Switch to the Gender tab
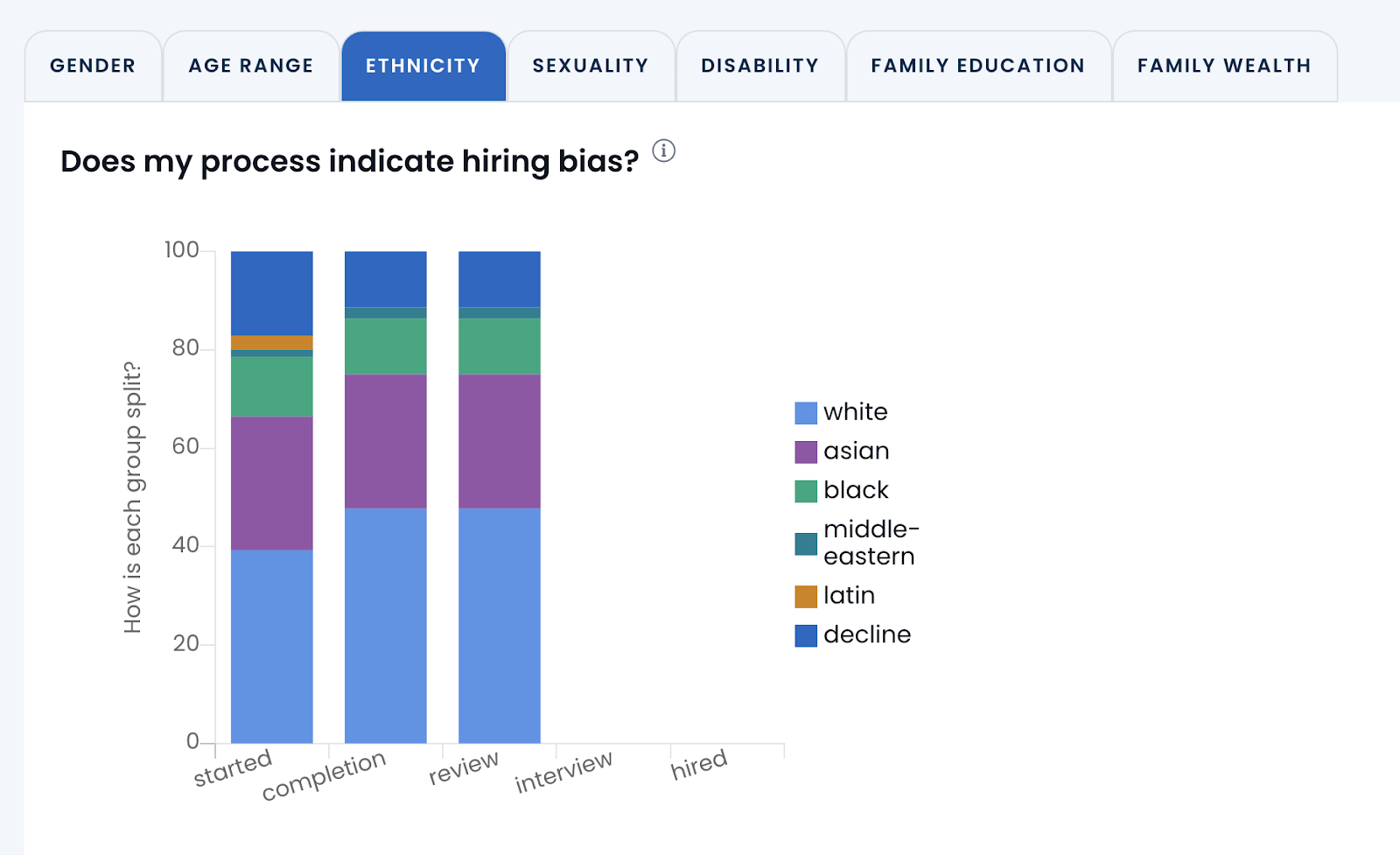 pyautogui.click(x=93, y=66)
